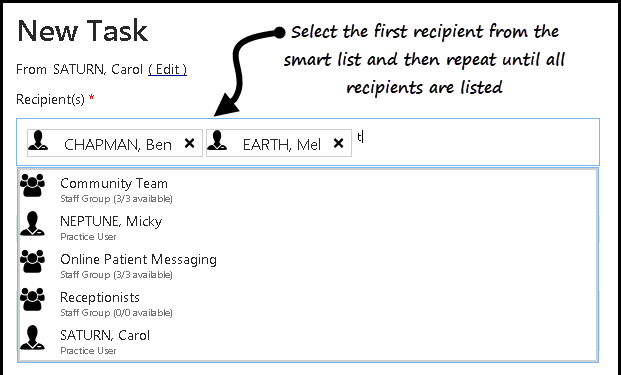Click in the recipient text entry area
This screenshot has height=375, width=621.
(475, 142)
